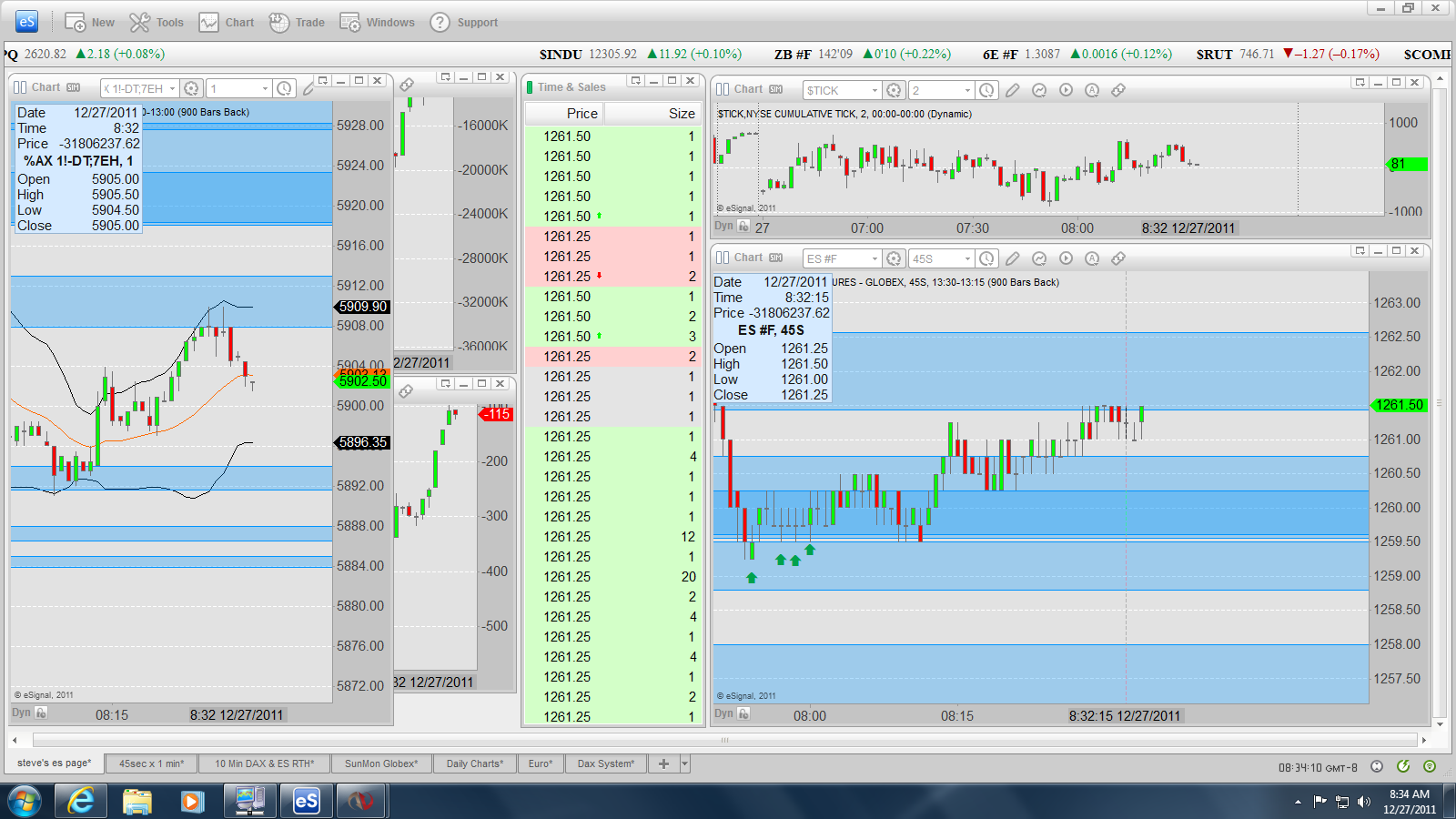Screen dimensions: 1456x819
Task: Click the Price column header in Time & Sales
Action: click(565, 113)
